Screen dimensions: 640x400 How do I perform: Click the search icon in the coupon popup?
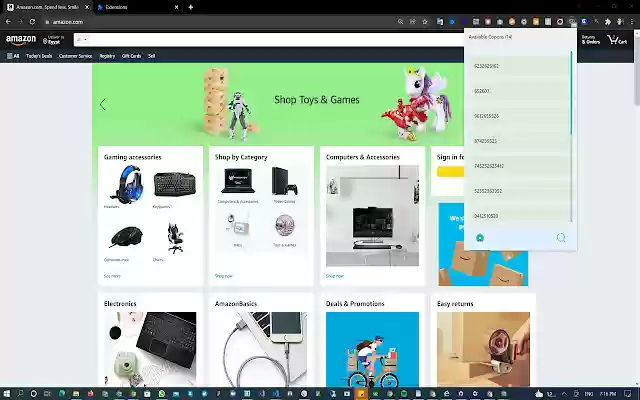pyautogui.click(x=561, y=238)
